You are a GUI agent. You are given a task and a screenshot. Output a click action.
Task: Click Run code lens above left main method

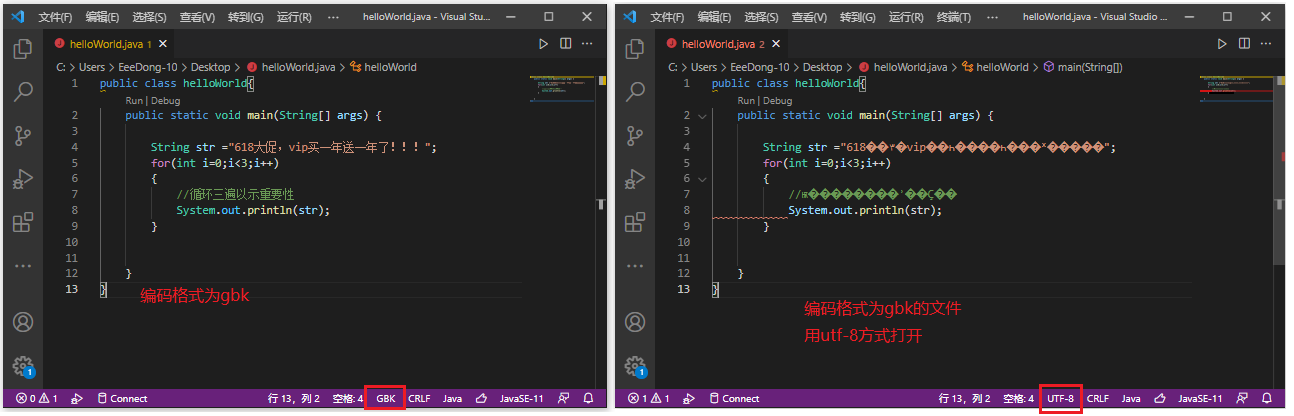coord(134,101)
